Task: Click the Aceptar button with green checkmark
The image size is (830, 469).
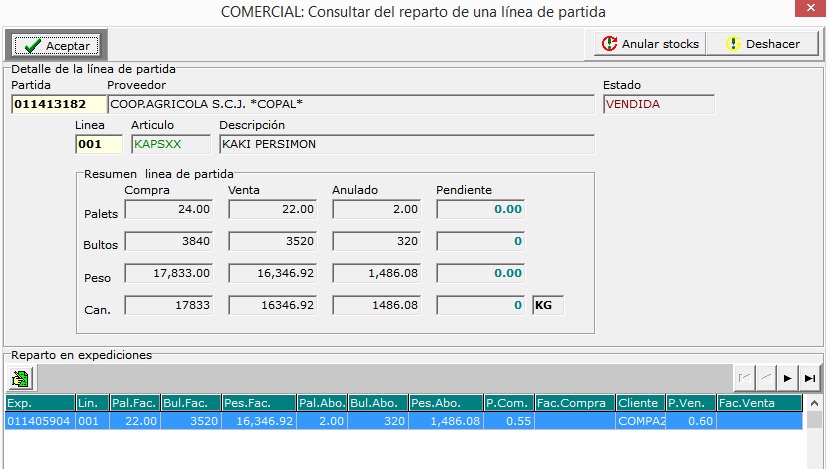Action: click(x=56, y=45)
